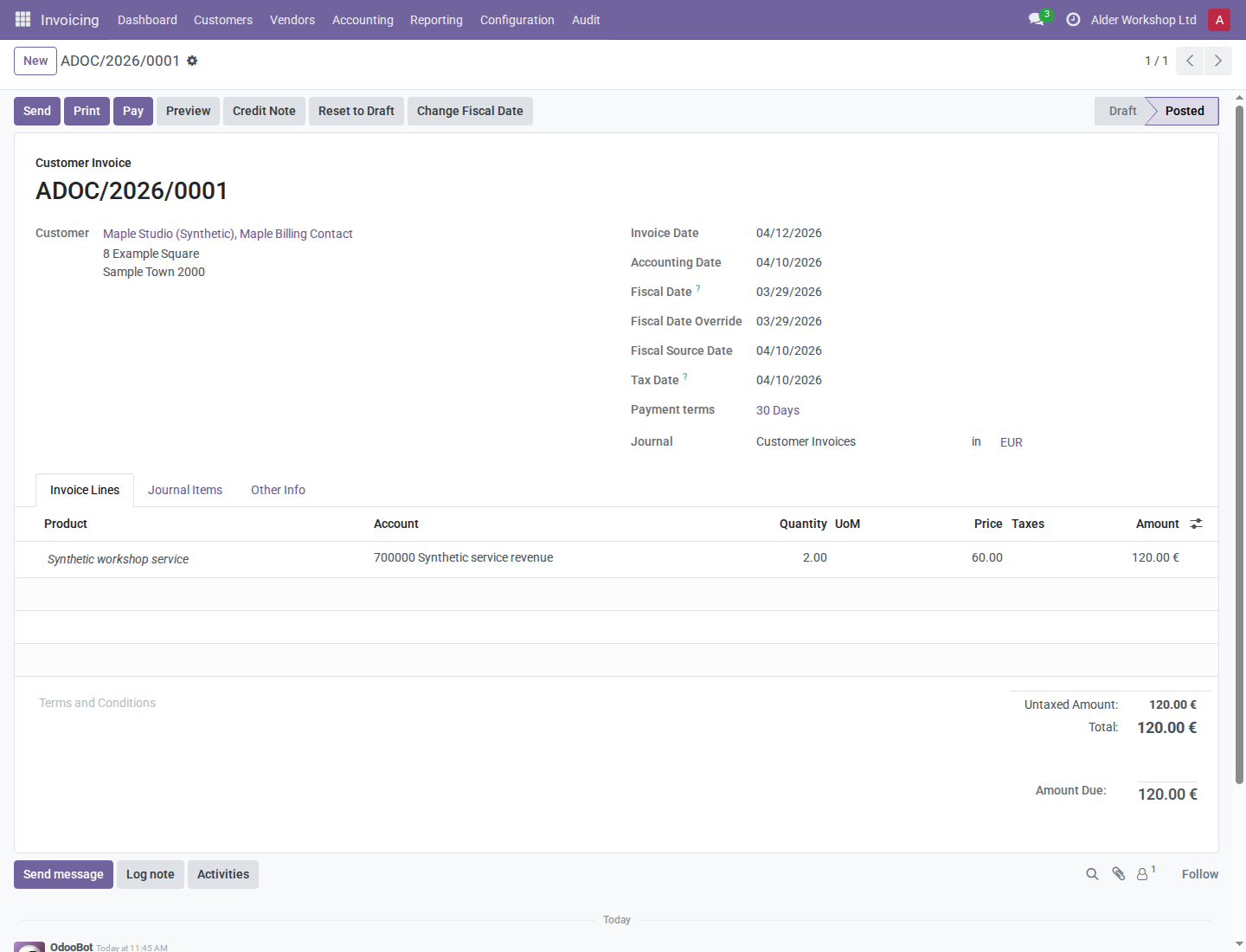Screen dimensions: 1246x952
Task: Open the 30 Days payment terms link
Action: tap(778, 410)
